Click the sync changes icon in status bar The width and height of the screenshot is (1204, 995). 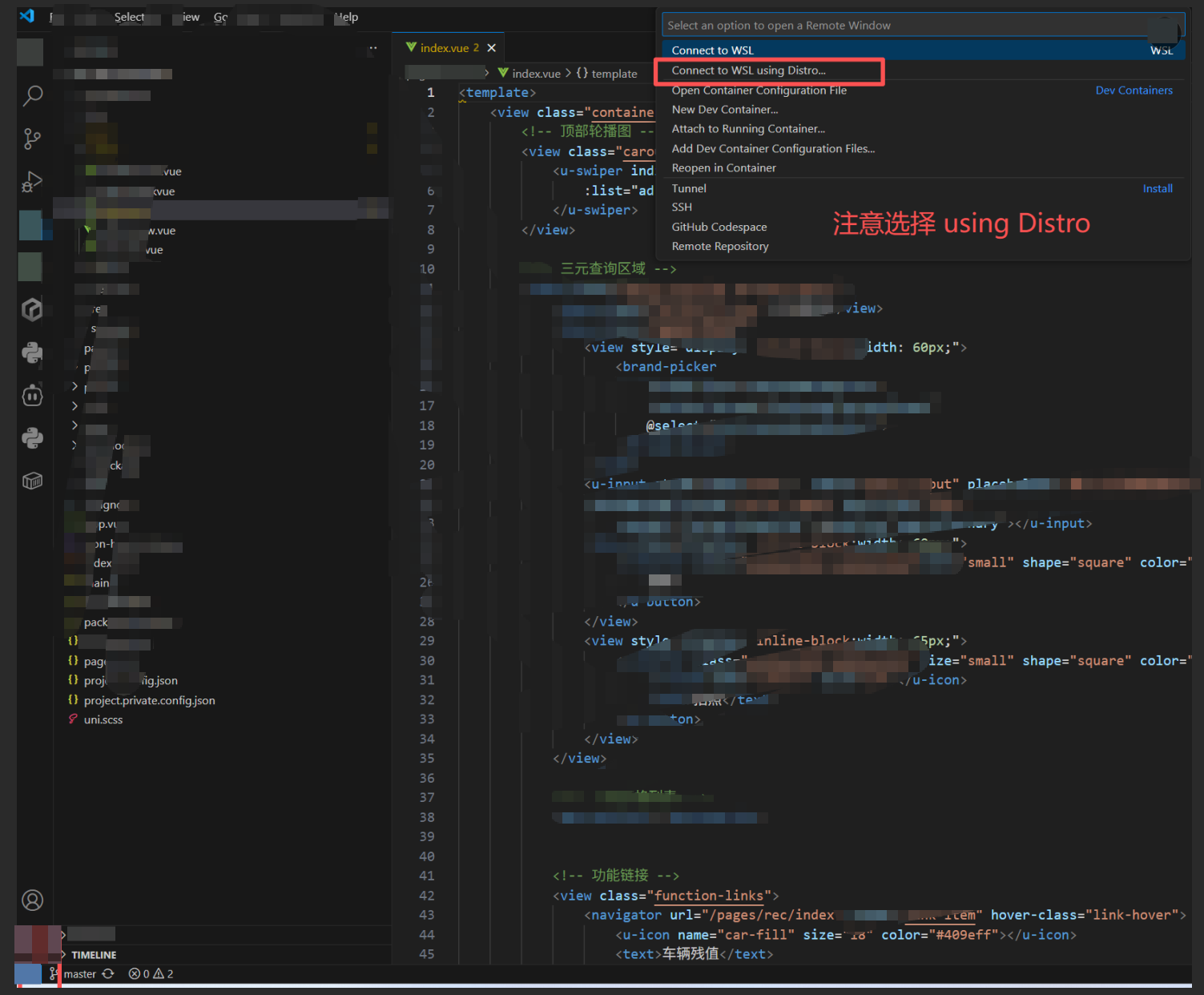(x=108, y=973)
